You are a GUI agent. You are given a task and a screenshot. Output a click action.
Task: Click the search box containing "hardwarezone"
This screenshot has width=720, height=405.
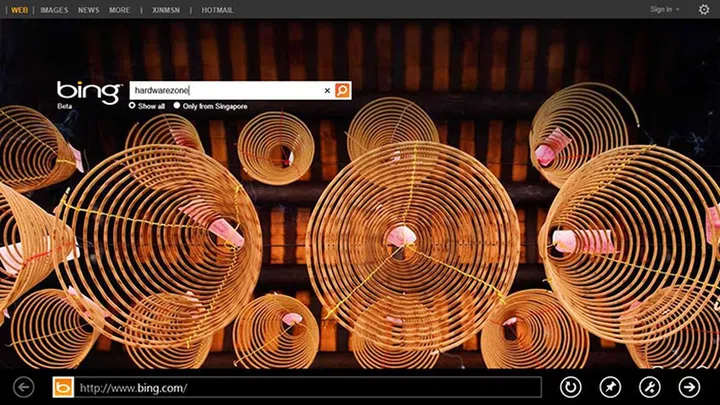coord(225,90)
